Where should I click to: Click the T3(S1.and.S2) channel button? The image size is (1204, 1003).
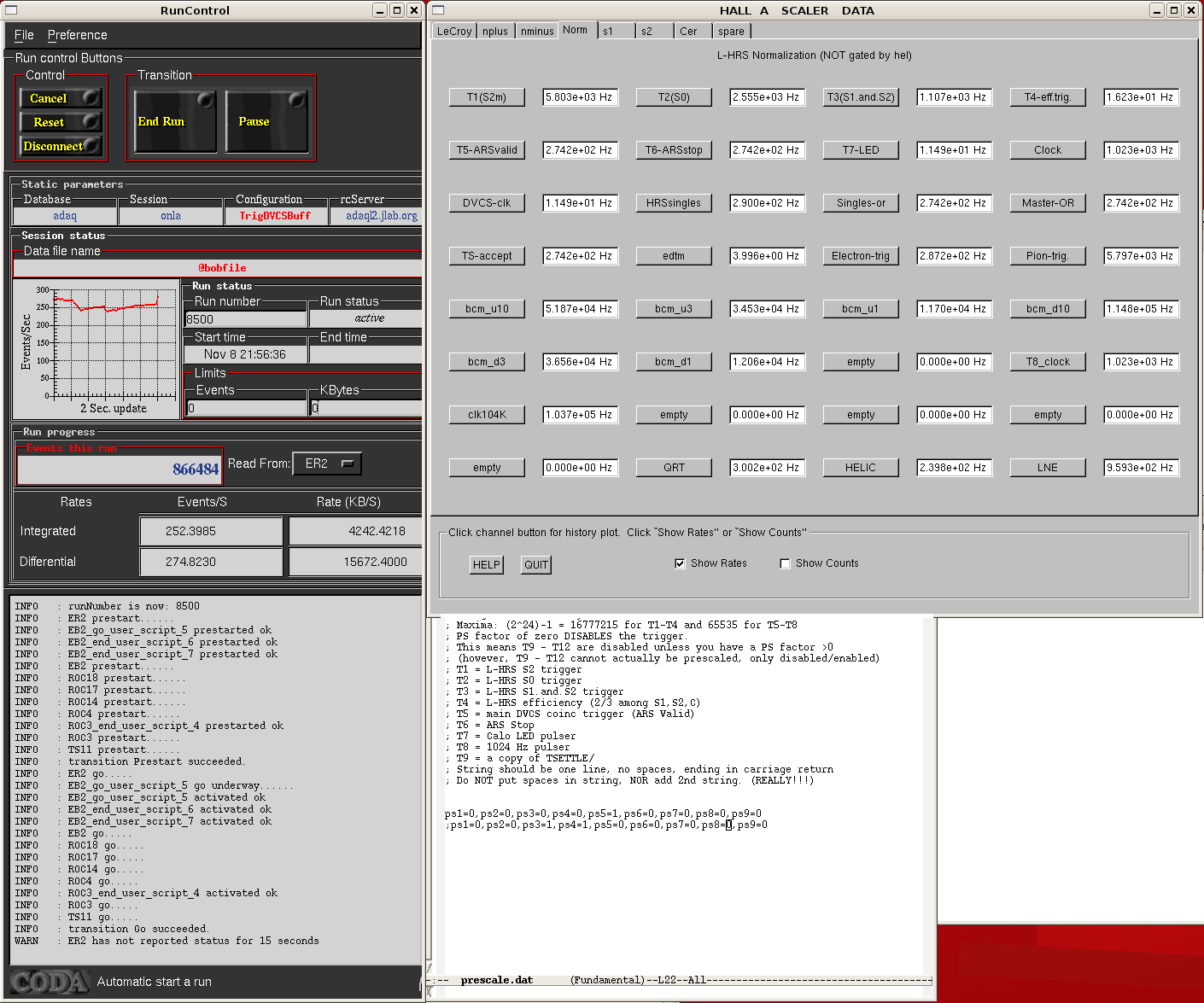(x=861, y=97)
